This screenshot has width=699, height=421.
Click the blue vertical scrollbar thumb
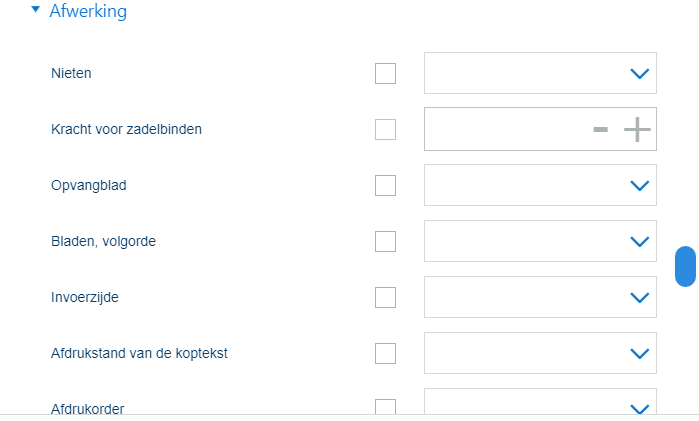[x=685, y=266]
